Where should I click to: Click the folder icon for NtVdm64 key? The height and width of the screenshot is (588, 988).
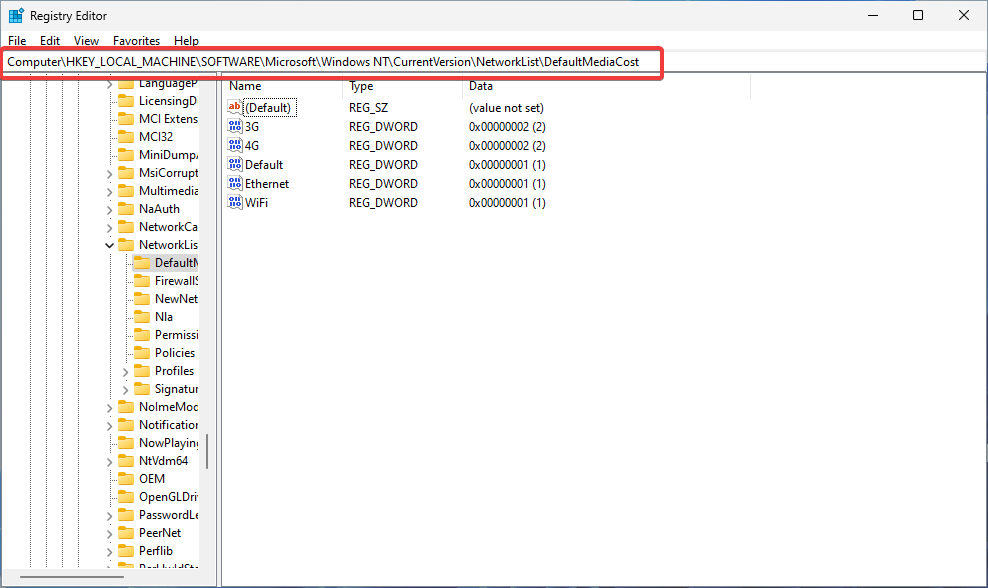127,461
